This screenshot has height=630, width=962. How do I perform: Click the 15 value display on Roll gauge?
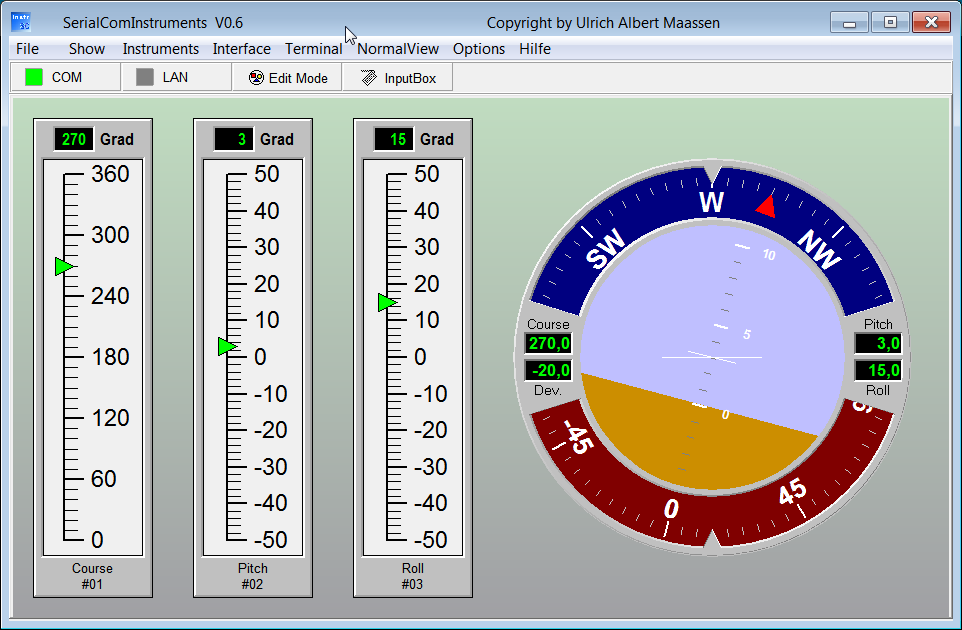pyautogui.click(x=394, y=139)
